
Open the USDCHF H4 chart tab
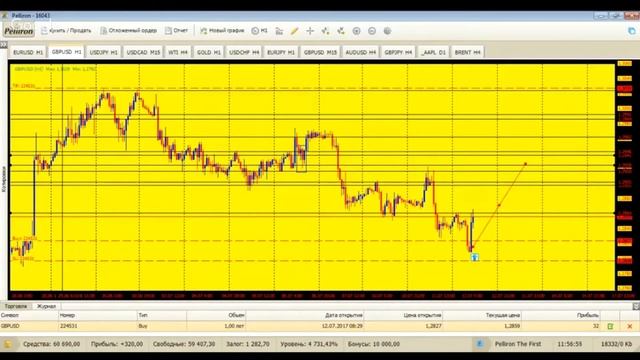(244, 52)
